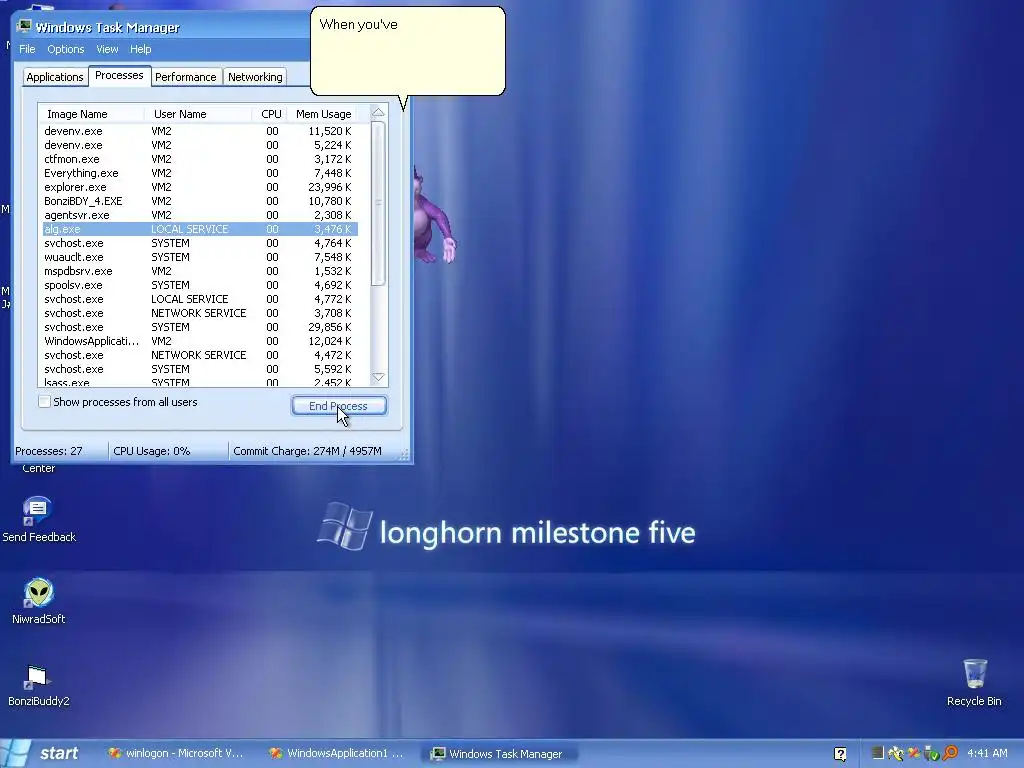
Task: Switch to the Applications tab
Action: pos(55,77)
